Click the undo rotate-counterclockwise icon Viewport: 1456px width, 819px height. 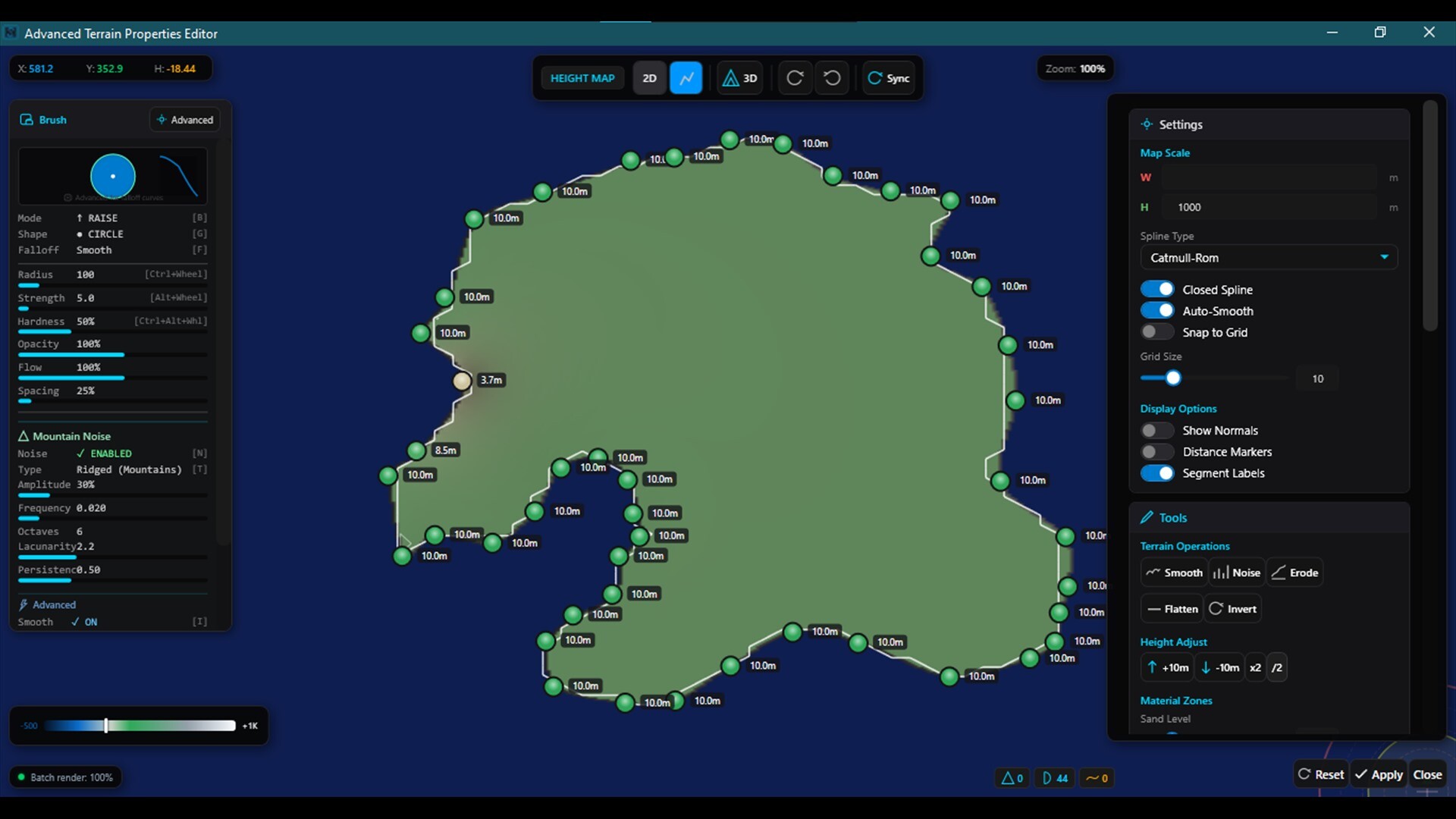832,78
